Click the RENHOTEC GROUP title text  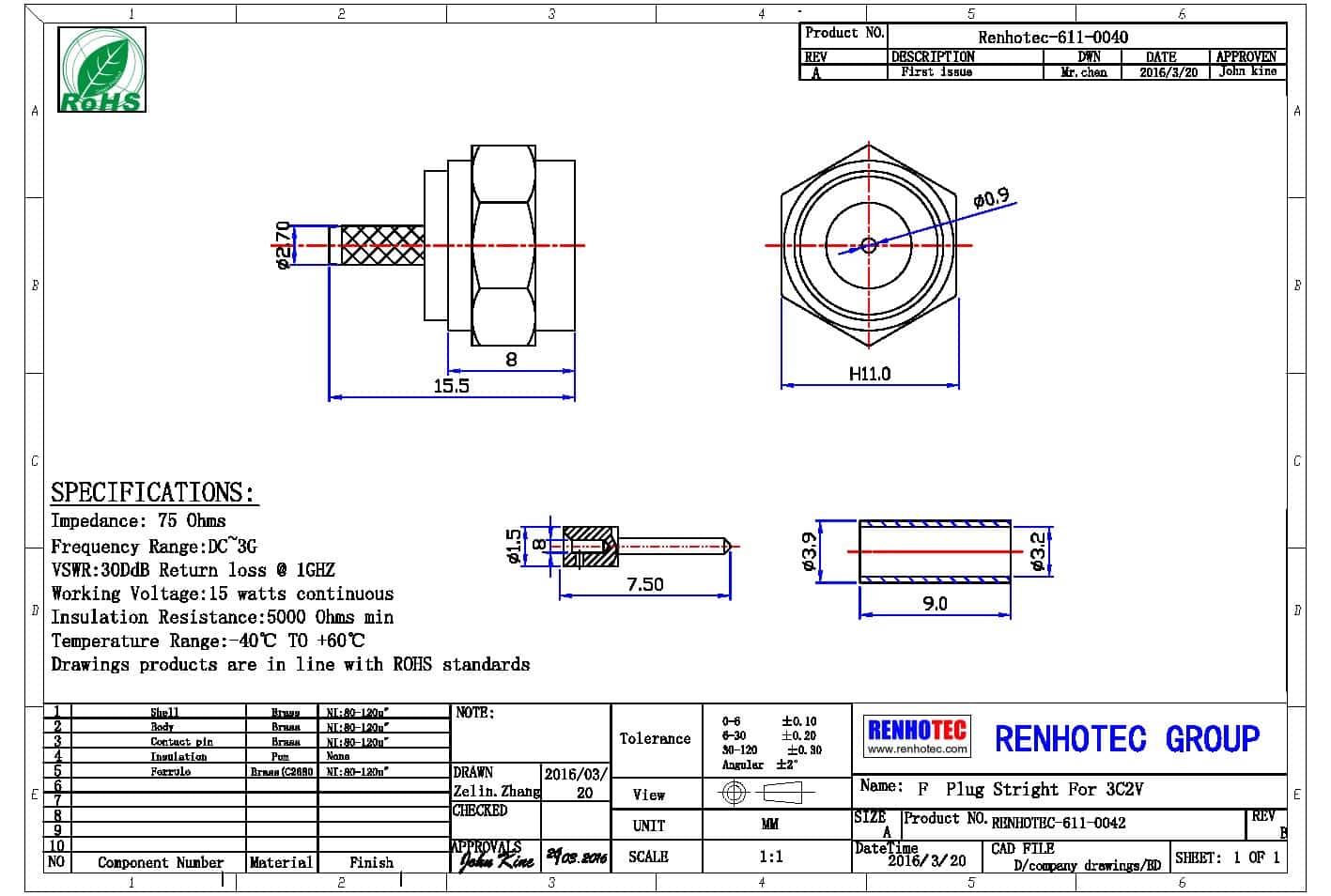tap(1126, 739)
